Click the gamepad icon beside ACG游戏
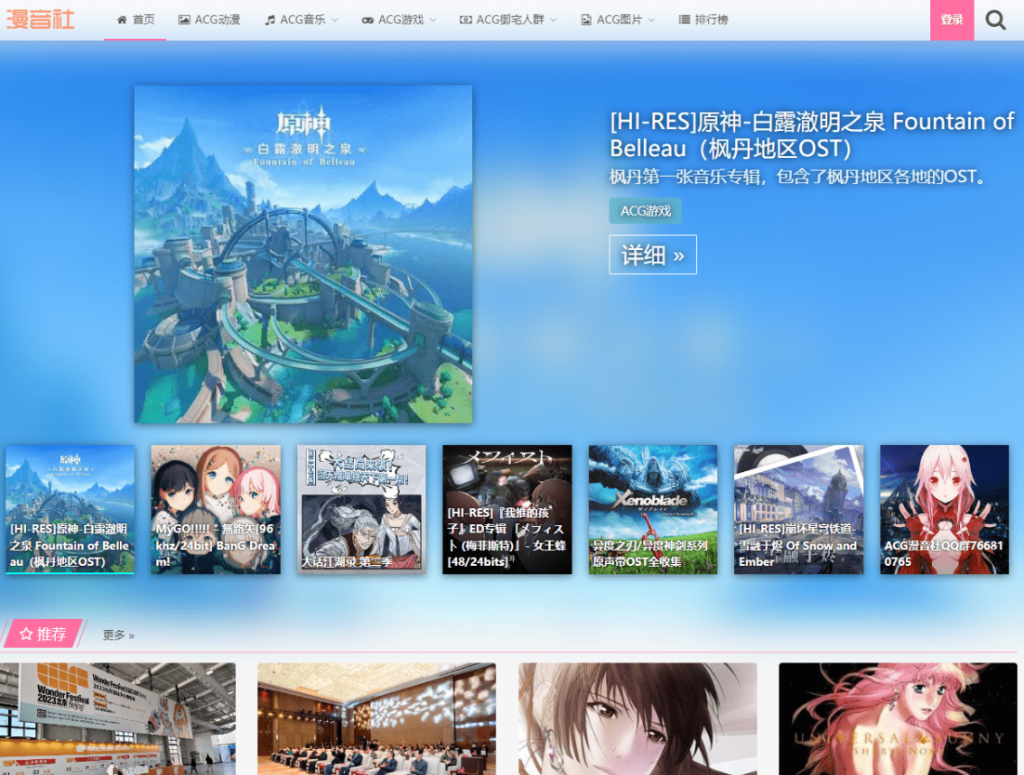The width and height of the screenshot is (1024, 775). (x=368, y=20)
